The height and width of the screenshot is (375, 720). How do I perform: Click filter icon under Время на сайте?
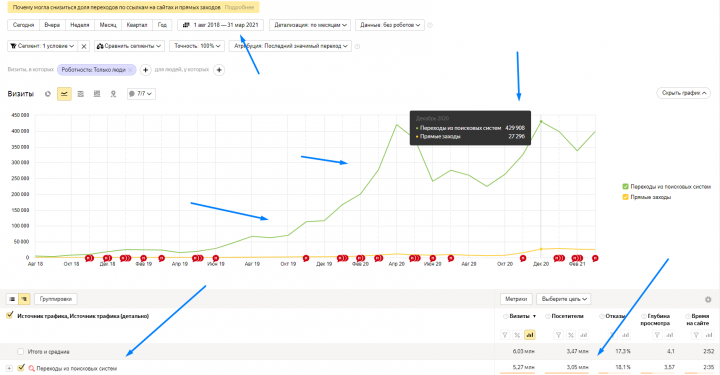point(697,335)
